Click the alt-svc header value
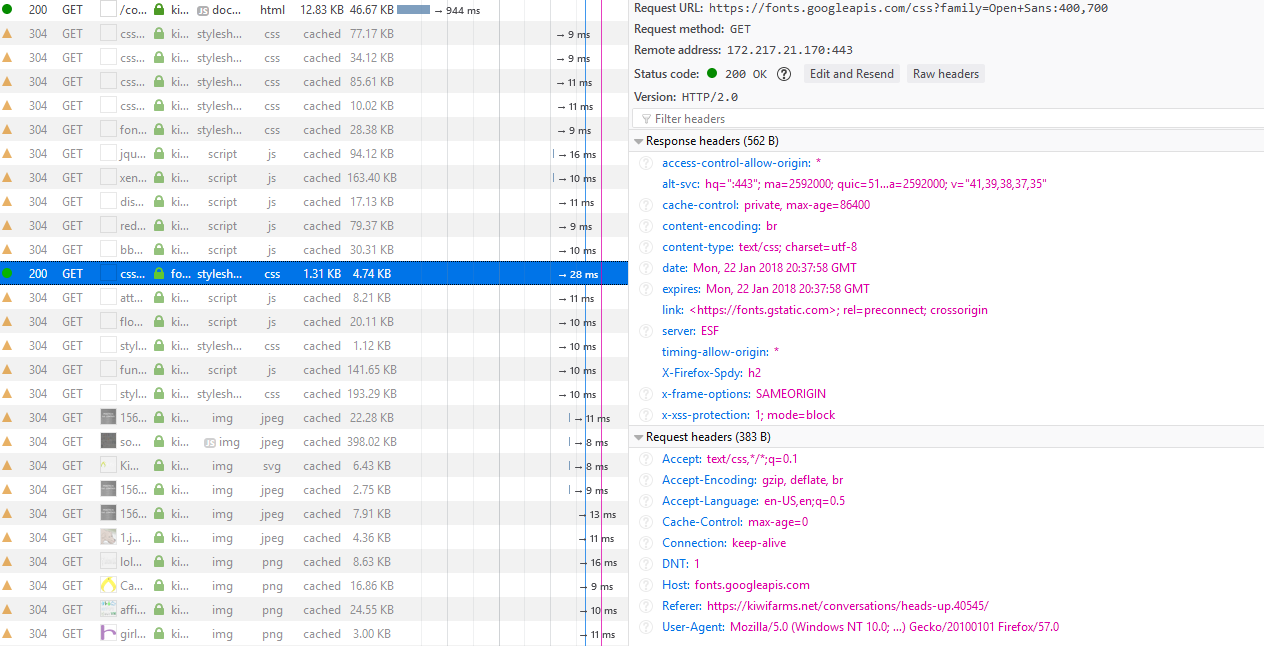1264x646 pixels. click(x=876, y=184)
